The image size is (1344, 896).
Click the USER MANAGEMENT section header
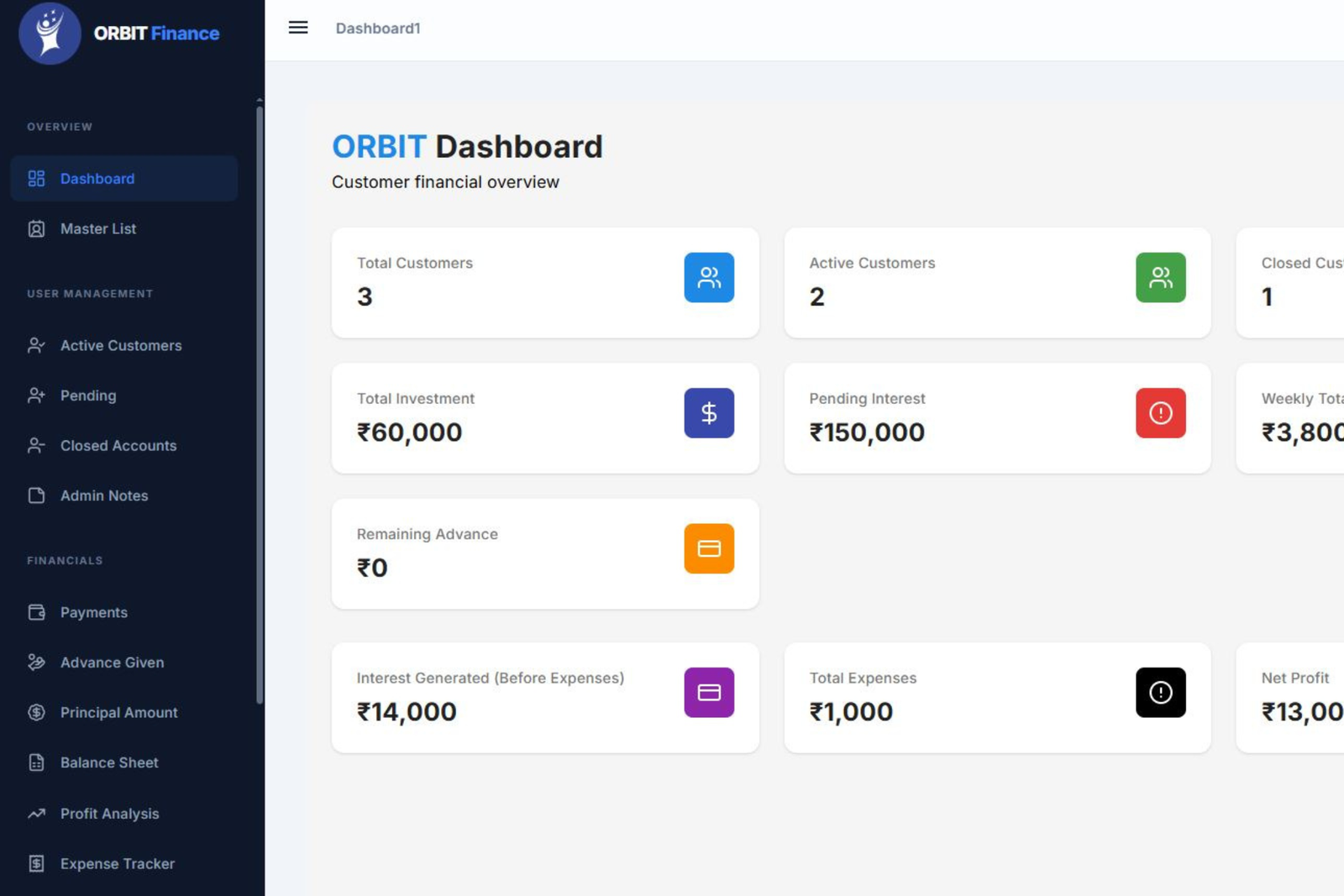pyautogui.click(x=90, y=294)
